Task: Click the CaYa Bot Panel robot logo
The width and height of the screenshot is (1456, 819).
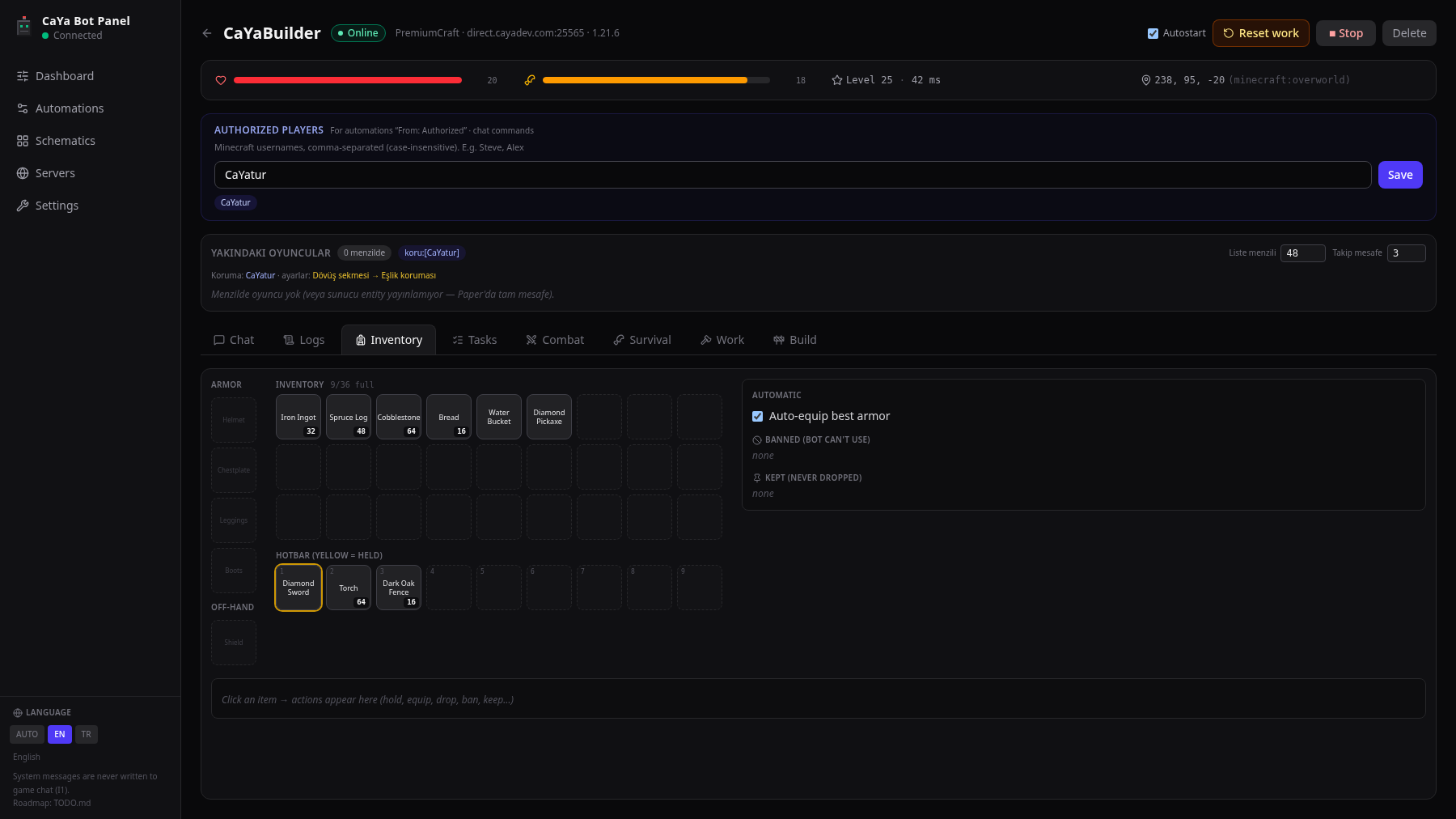Action: click(x=23, y=27)
